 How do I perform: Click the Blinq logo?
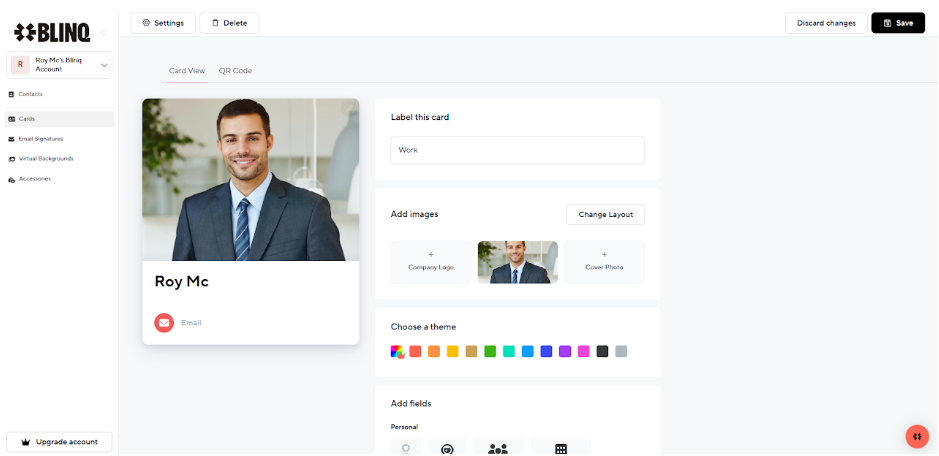tap(53, 32)
